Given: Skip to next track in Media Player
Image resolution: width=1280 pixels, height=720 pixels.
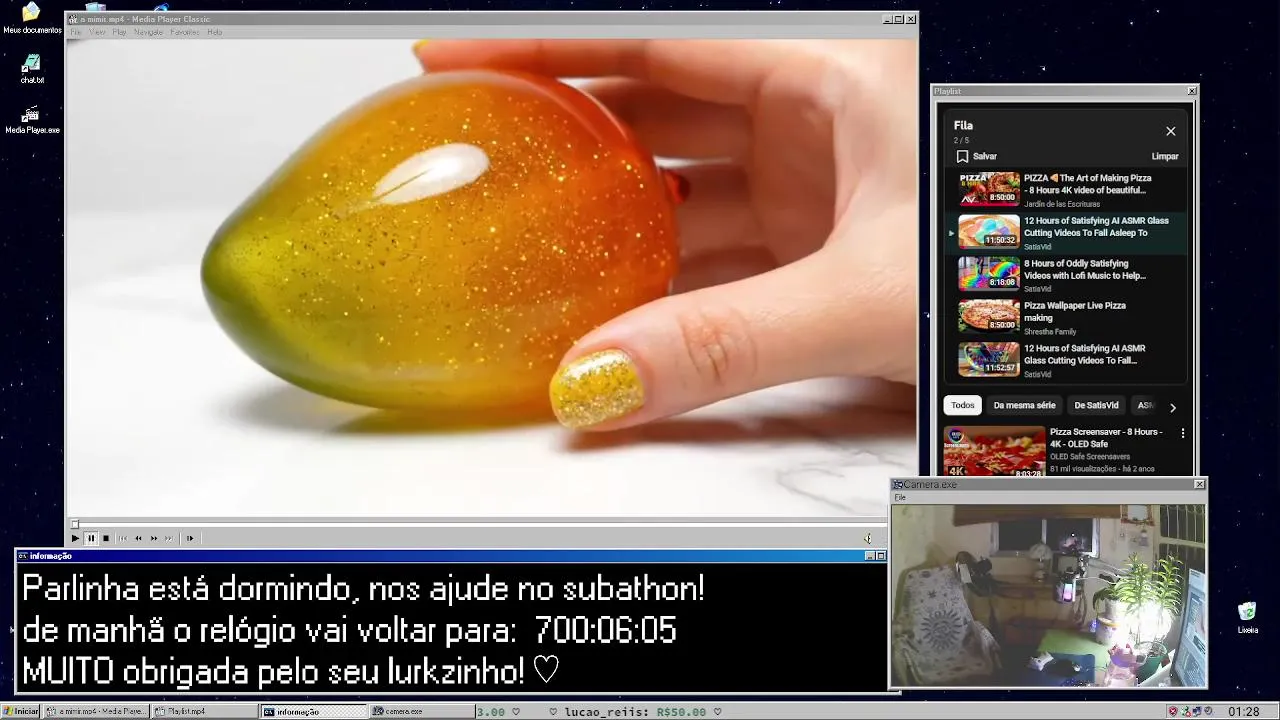Looking at the screenshot, I should click(x=169, y=538).
